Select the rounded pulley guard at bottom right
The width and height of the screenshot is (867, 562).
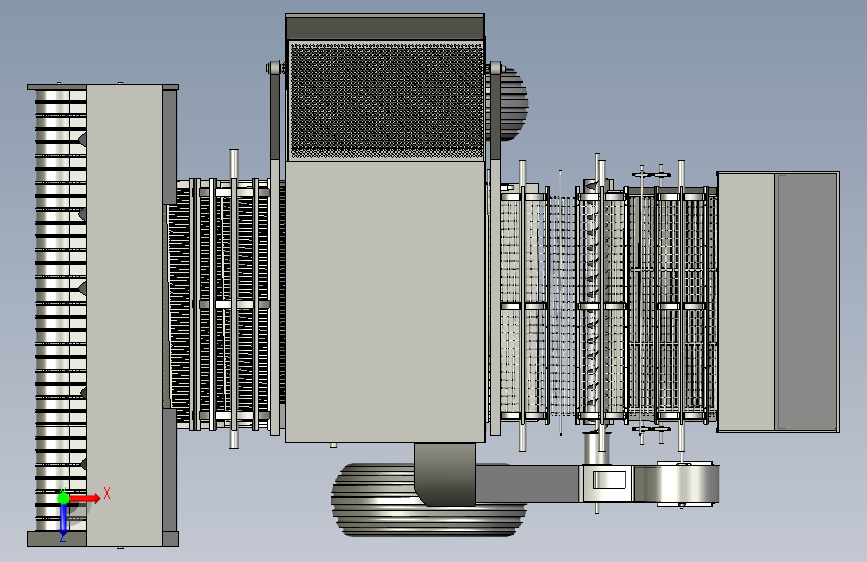point(688,484)
